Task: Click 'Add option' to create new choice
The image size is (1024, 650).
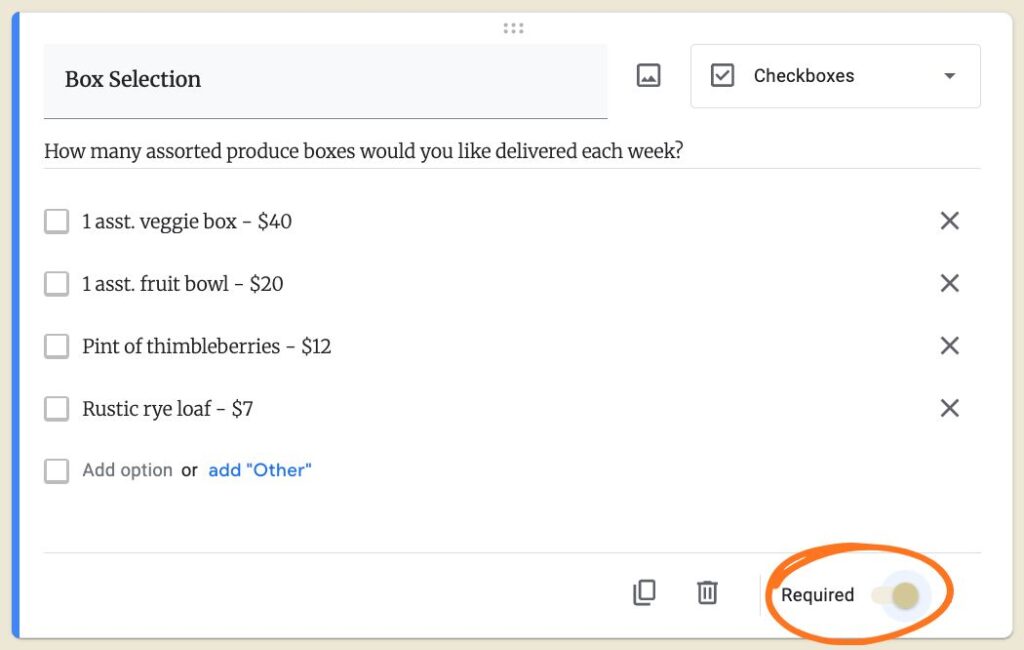Action: [x=127, y=470]
